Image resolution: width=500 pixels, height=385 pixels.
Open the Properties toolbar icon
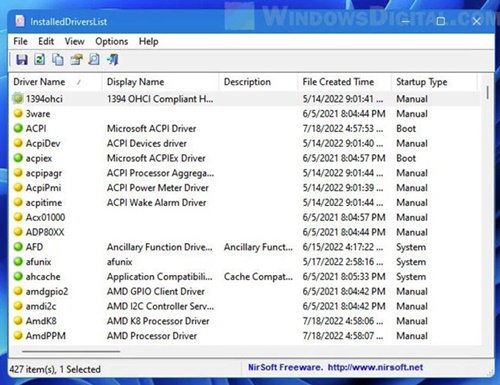pos(76,60)
